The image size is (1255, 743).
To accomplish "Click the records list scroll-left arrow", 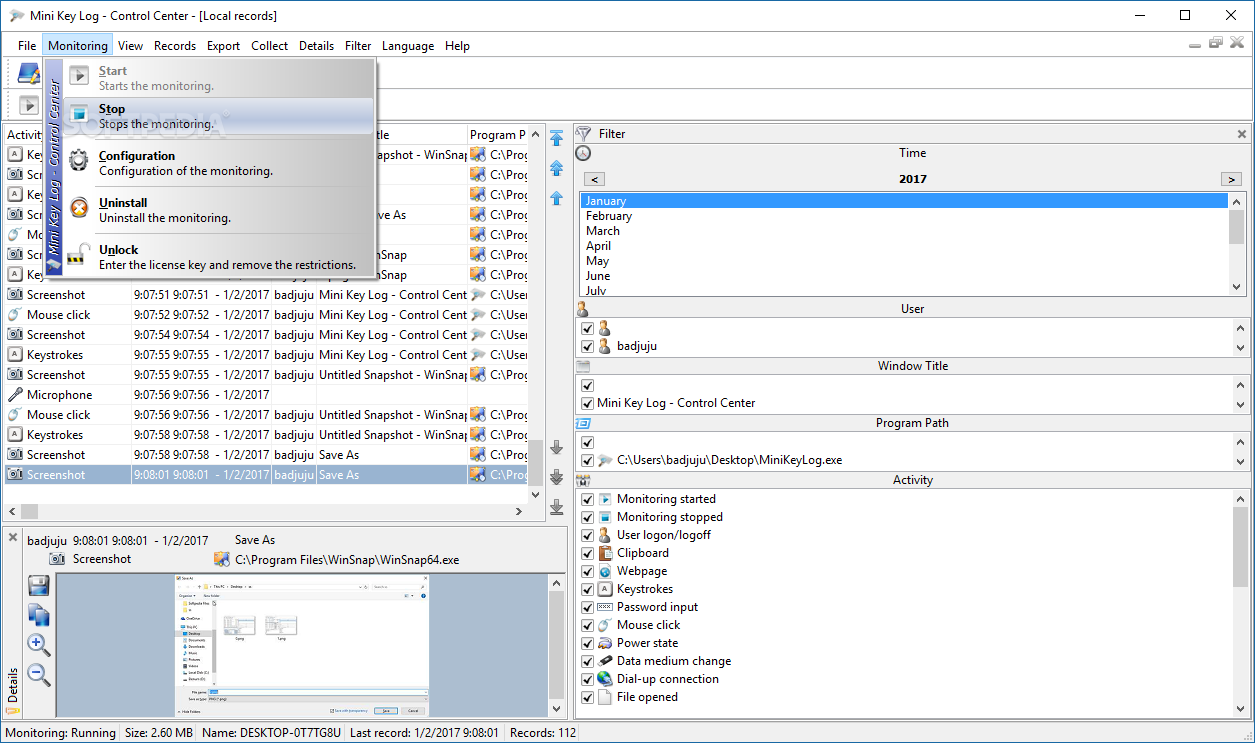I will (x=13, y=511).
